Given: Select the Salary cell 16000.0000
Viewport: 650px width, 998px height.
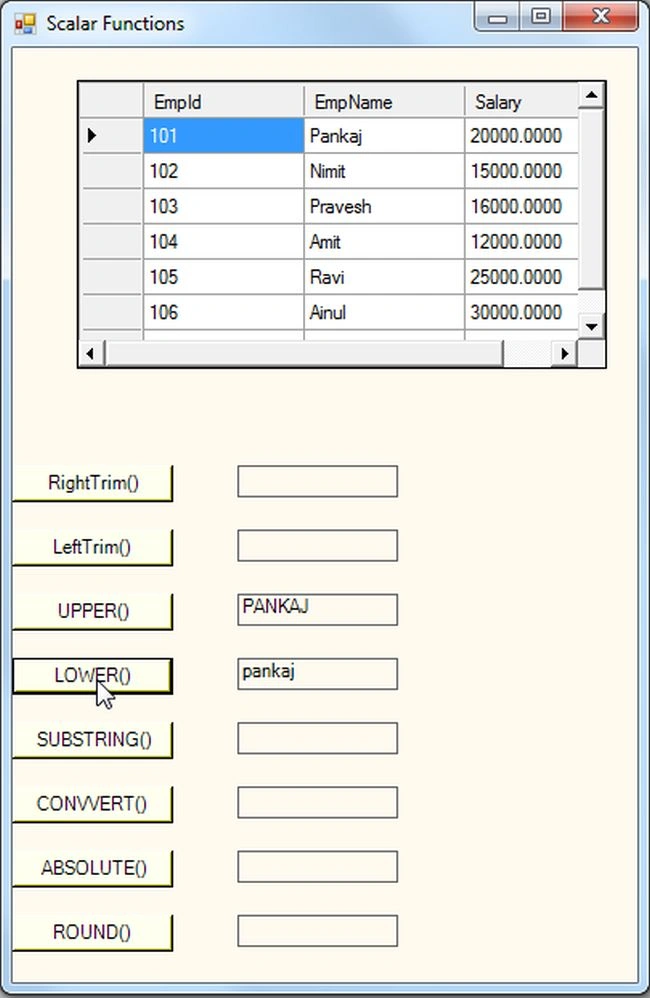Looking at the screenshot, I should 521,206.
